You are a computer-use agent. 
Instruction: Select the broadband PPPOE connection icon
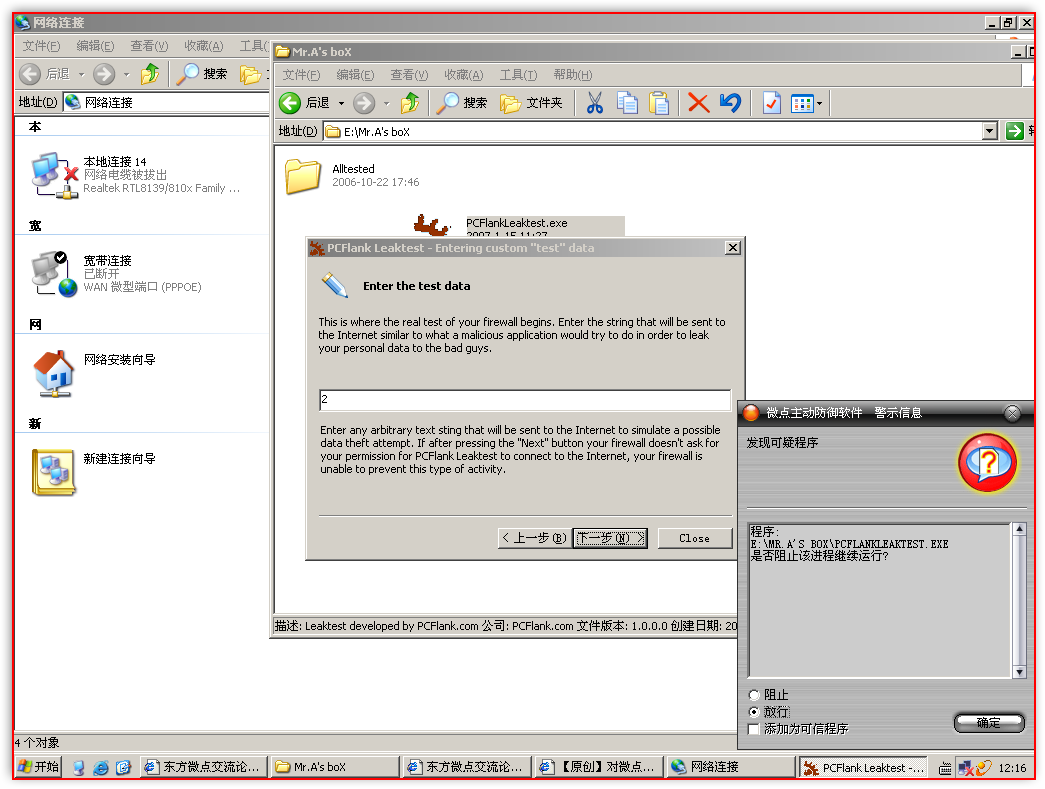[53, 274]
